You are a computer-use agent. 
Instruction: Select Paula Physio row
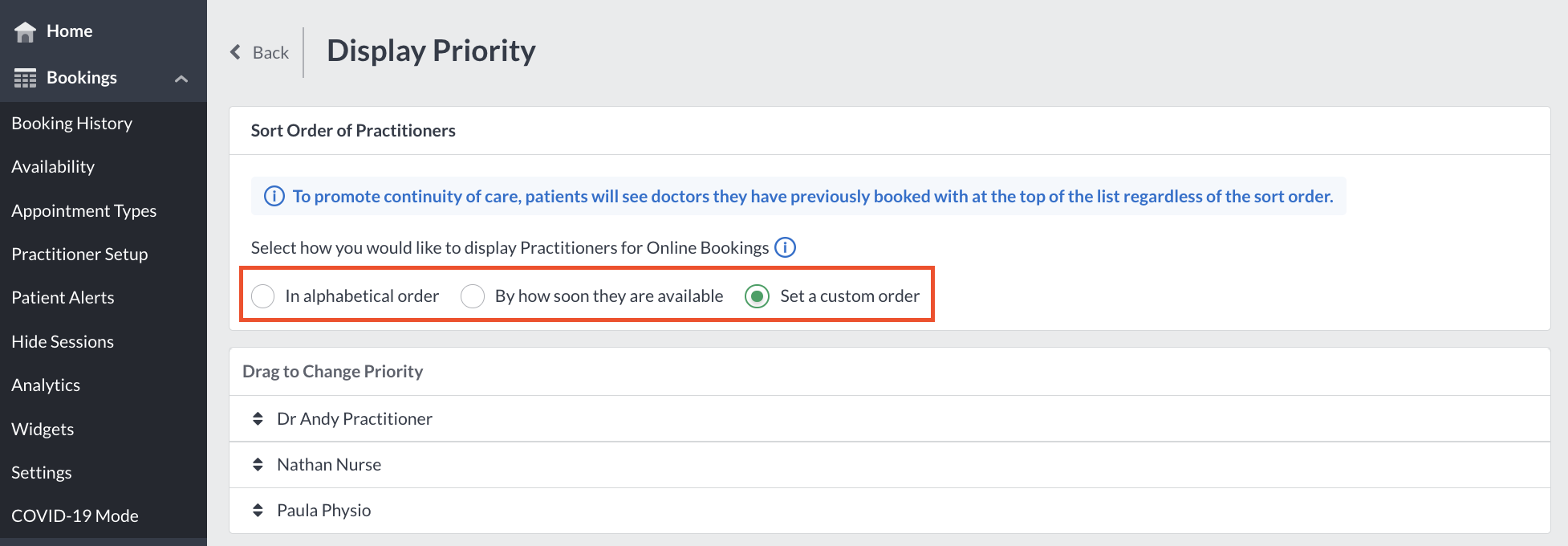point(889,511)
